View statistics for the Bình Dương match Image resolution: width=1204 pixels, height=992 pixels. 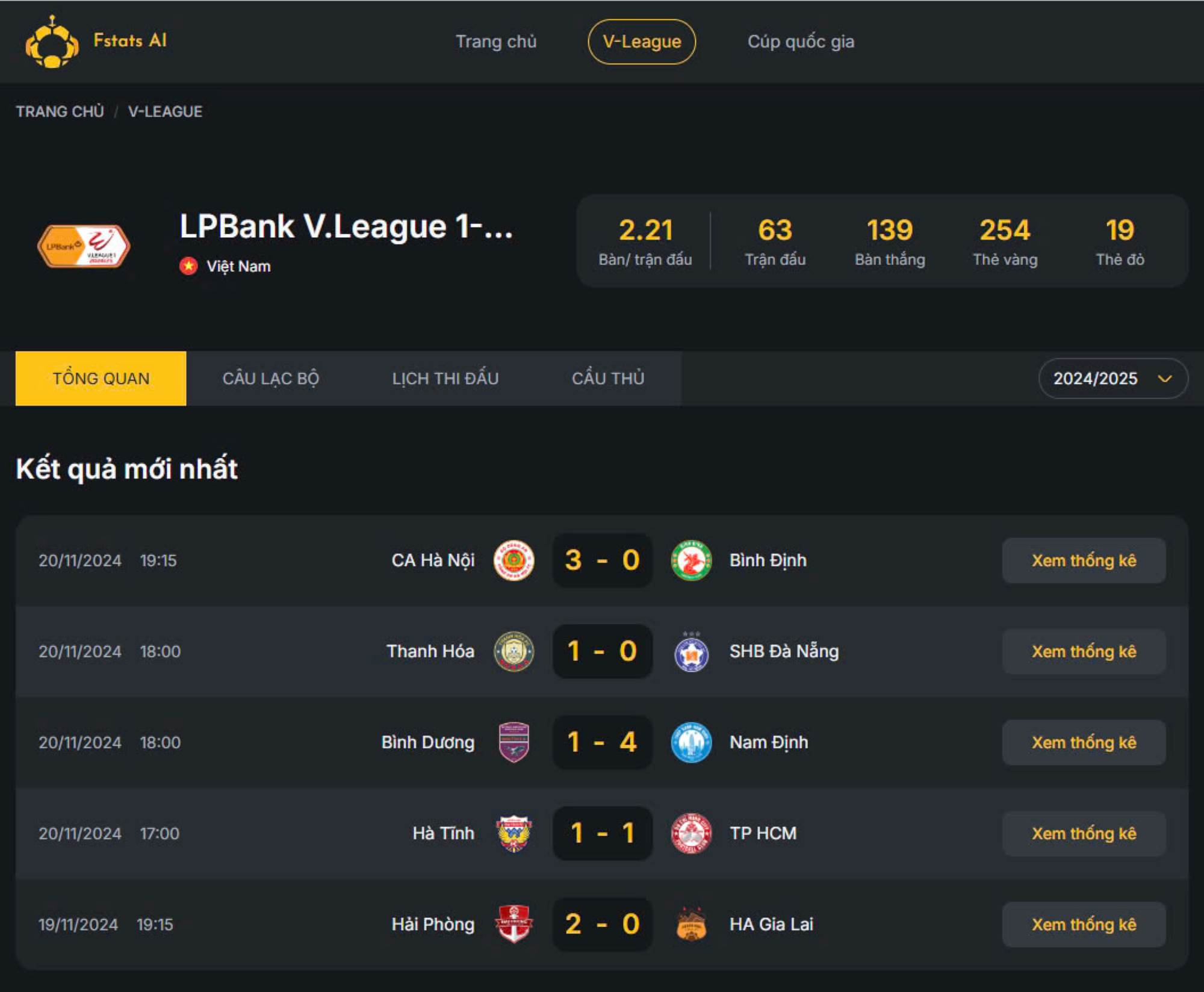pyautogui.click(x=1084, y=742)
